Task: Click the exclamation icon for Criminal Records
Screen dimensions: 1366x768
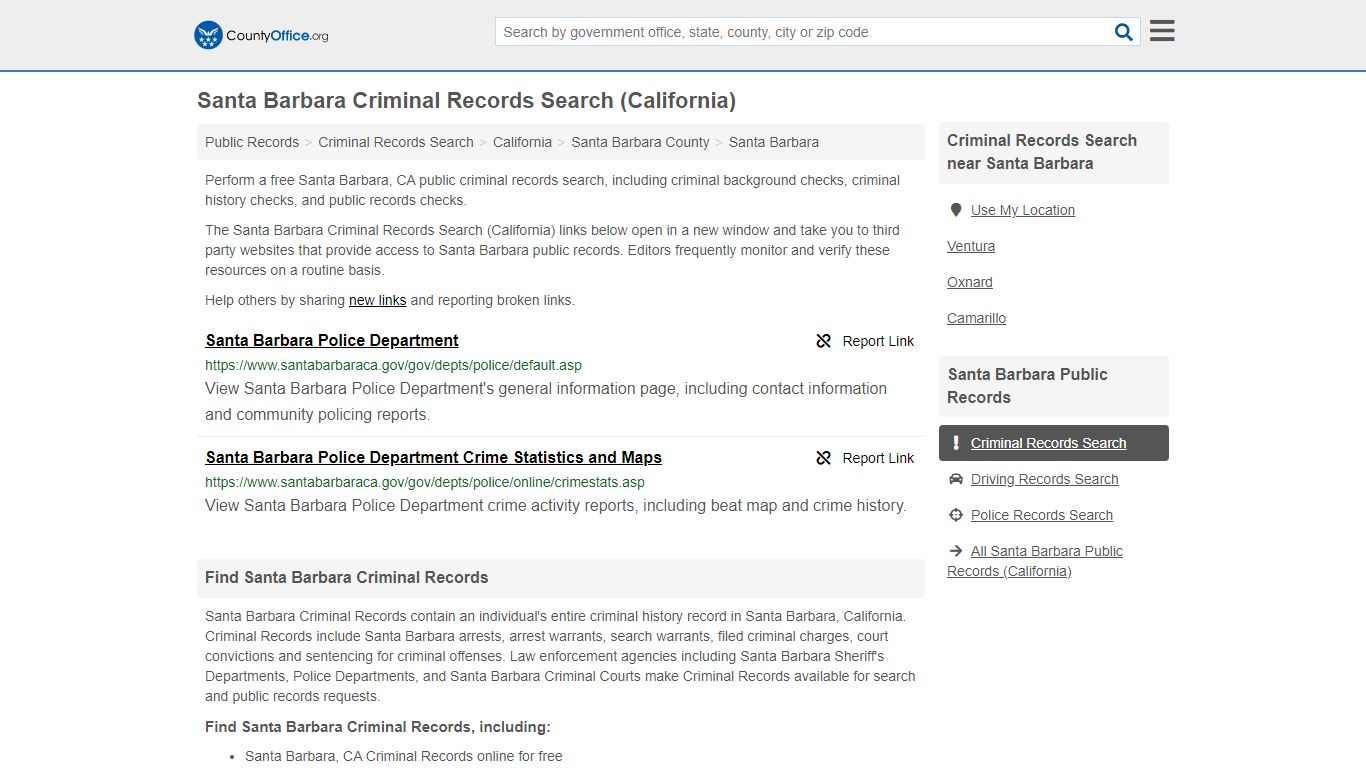Action: [955, 443]
